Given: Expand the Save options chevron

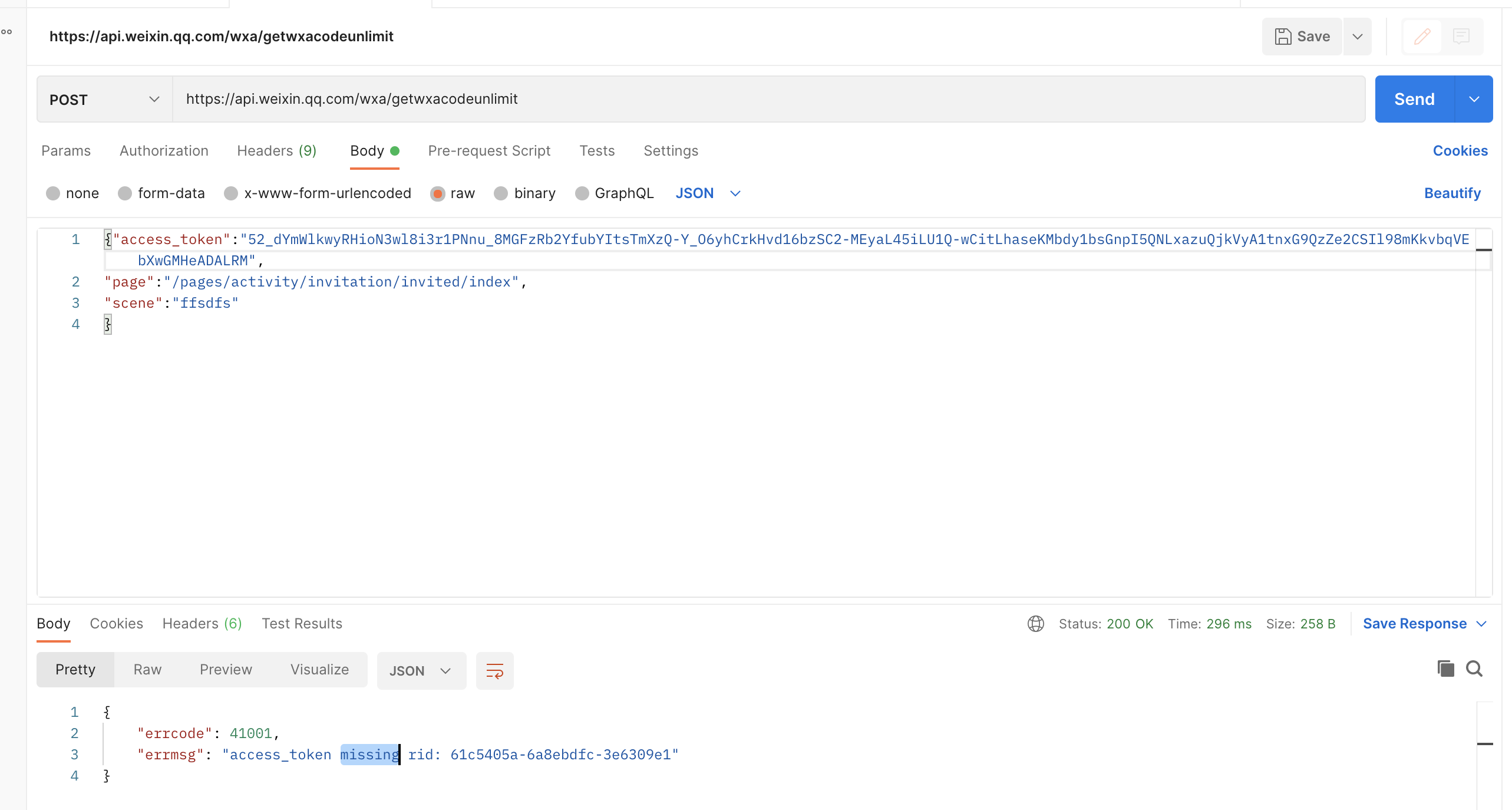Looking at the screenshot, I should (x=1358, y=37).
